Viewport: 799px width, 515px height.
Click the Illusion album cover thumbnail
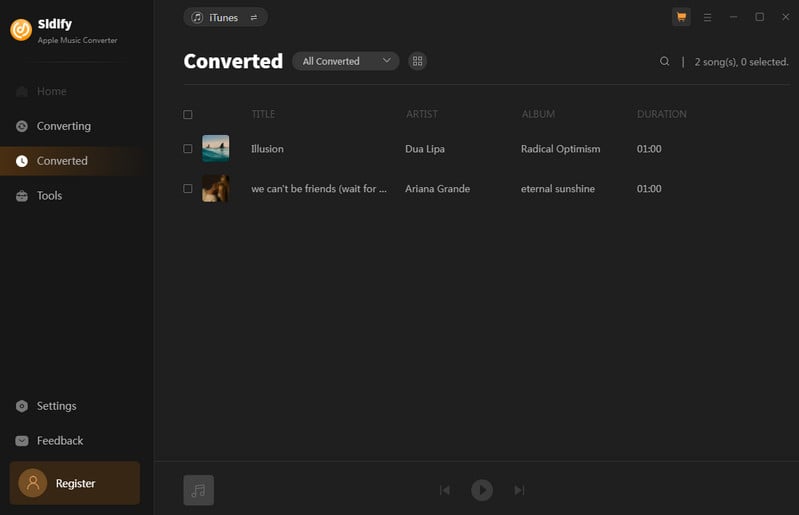point(216,148)
